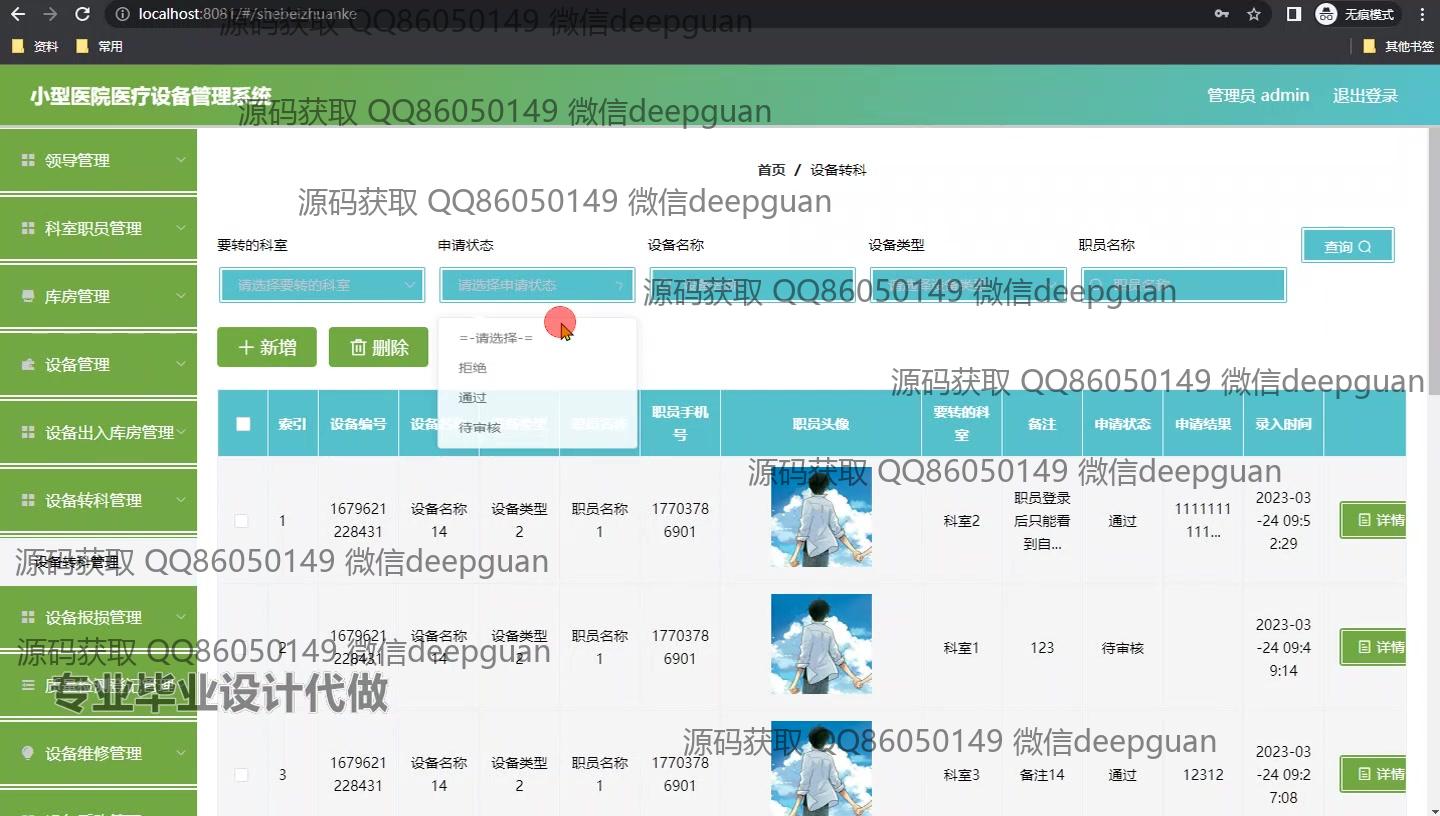Image resolution: width=1440 pixels, height=816 pixels.
Task: Choose 待审核 in status dropdown list
Action: pyautogui.click(x=537, y=428)
